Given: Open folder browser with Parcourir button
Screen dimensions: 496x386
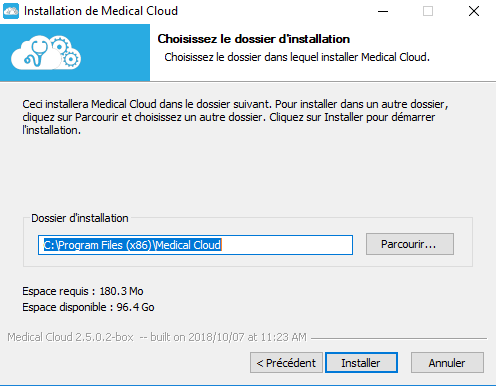Looking at the screenshot, I should point(410,244).
